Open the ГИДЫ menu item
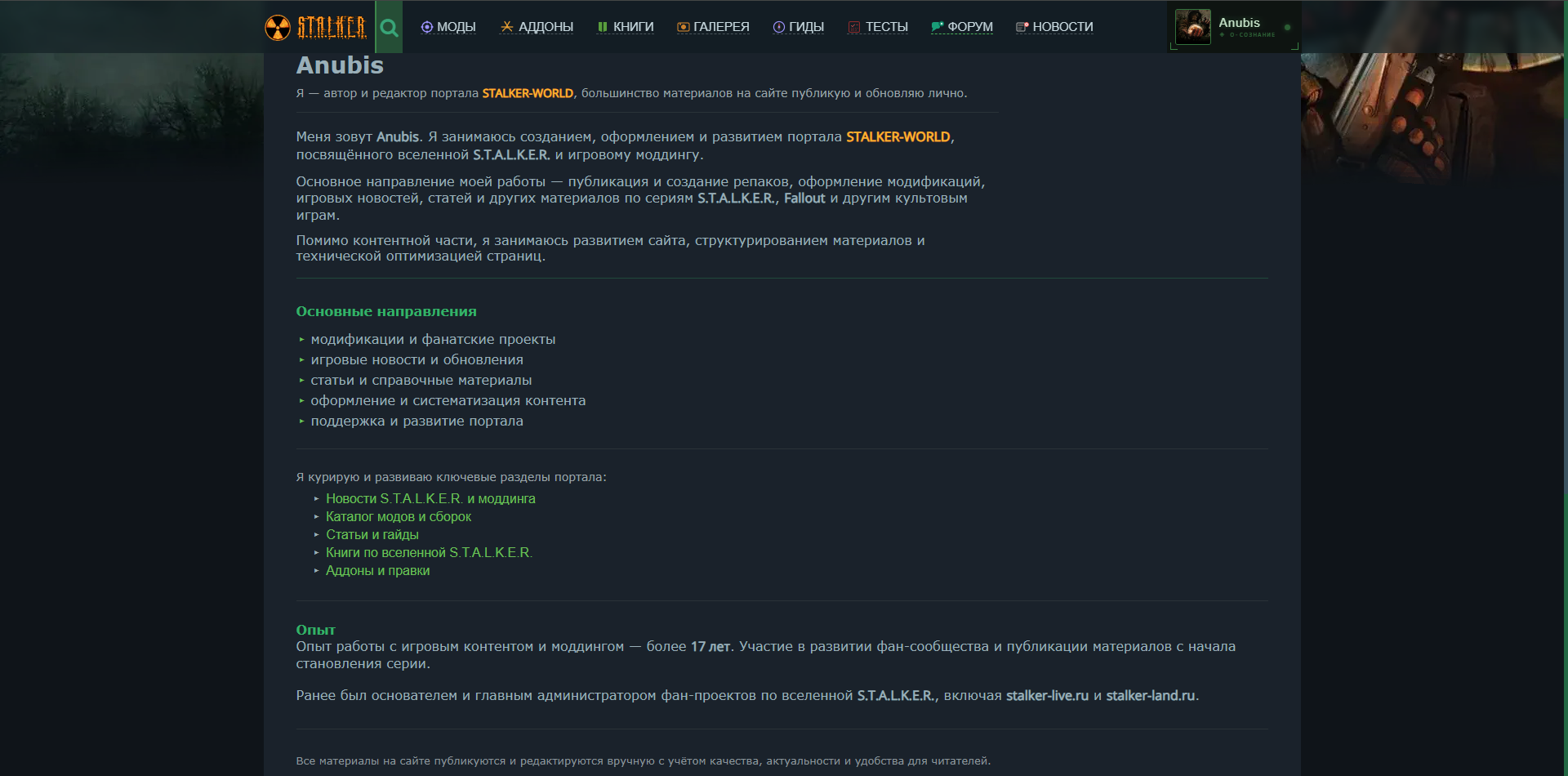Viewport: 1568px width, 776px height. [798, 27]
